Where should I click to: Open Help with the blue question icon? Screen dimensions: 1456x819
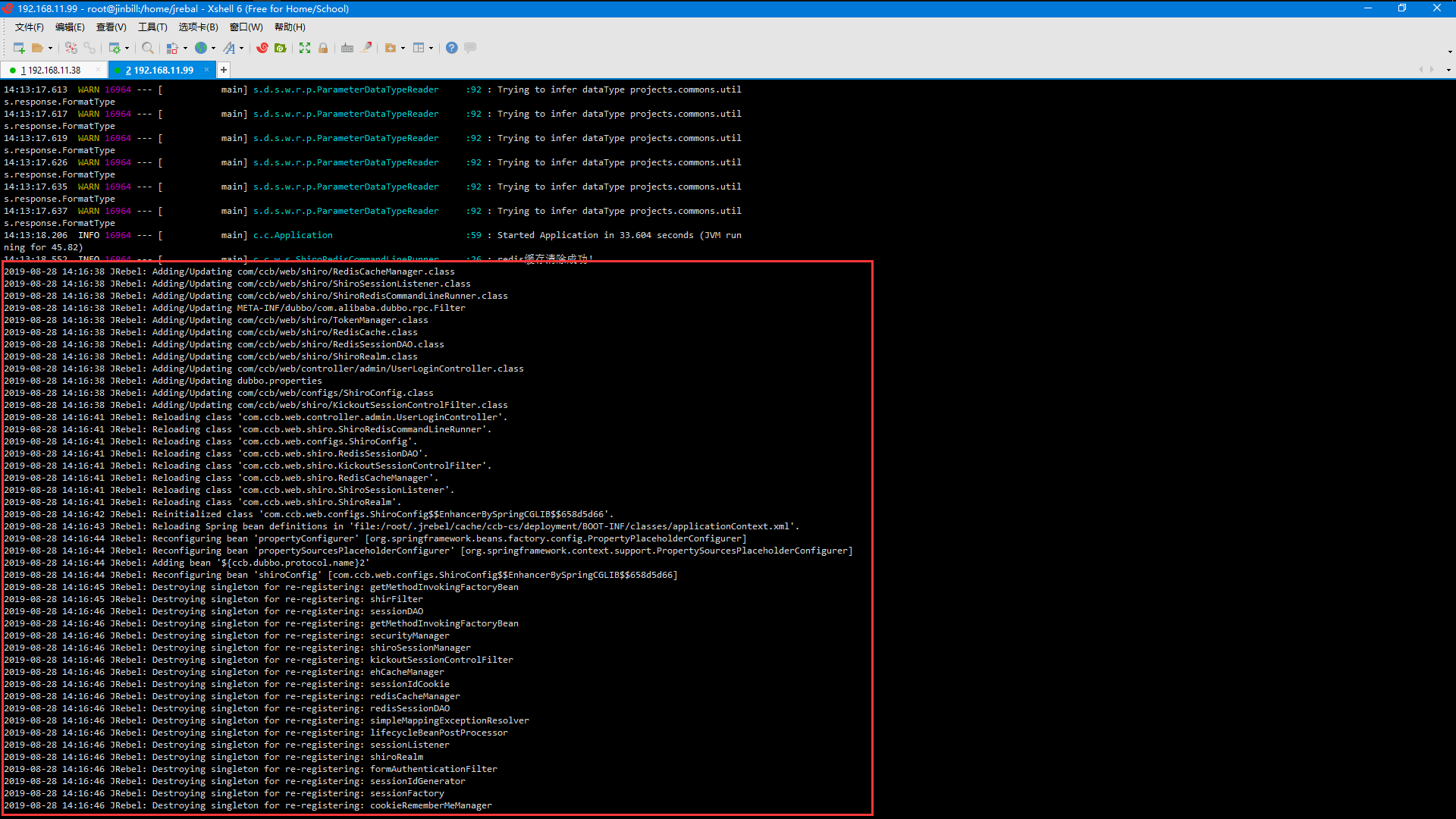452,48
